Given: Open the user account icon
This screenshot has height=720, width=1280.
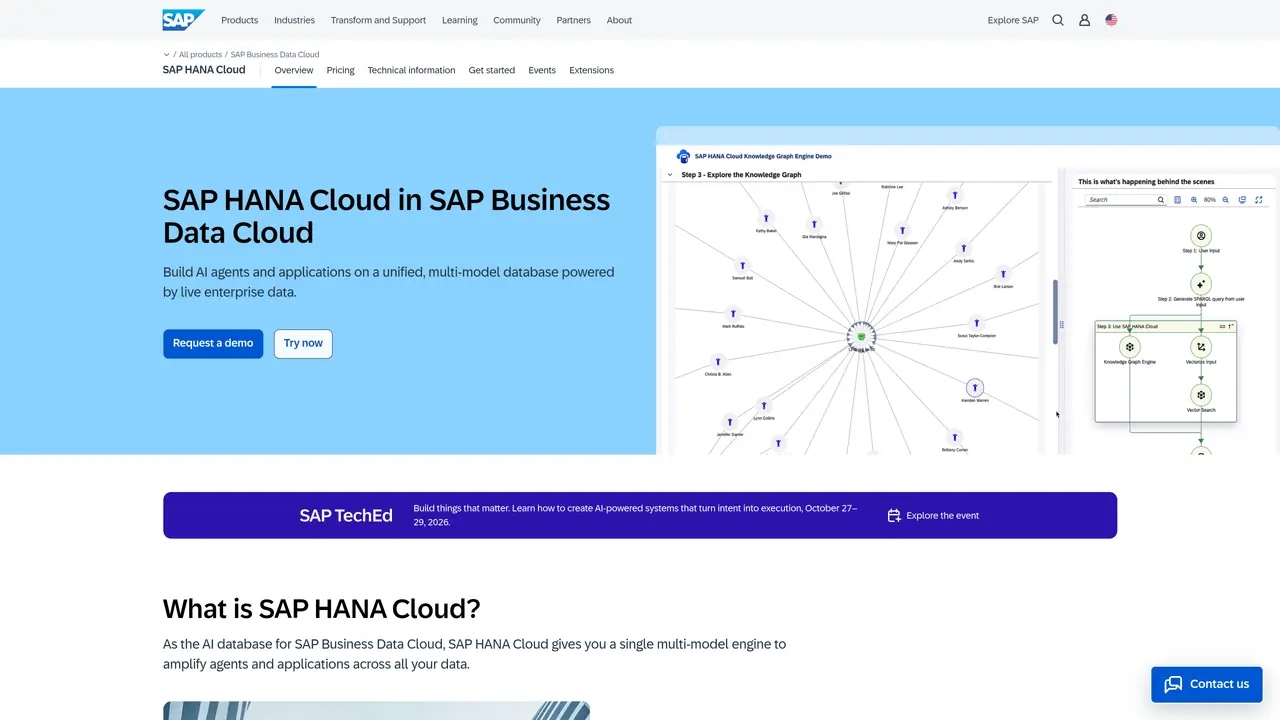Looking at the screenshot, I should pos(1084,20).
